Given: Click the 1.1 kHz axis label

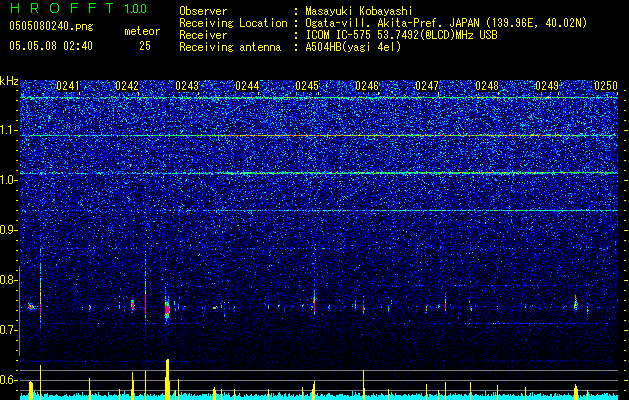Looking at the screenshot, I should pyautogui.click(x=8, y=130).
